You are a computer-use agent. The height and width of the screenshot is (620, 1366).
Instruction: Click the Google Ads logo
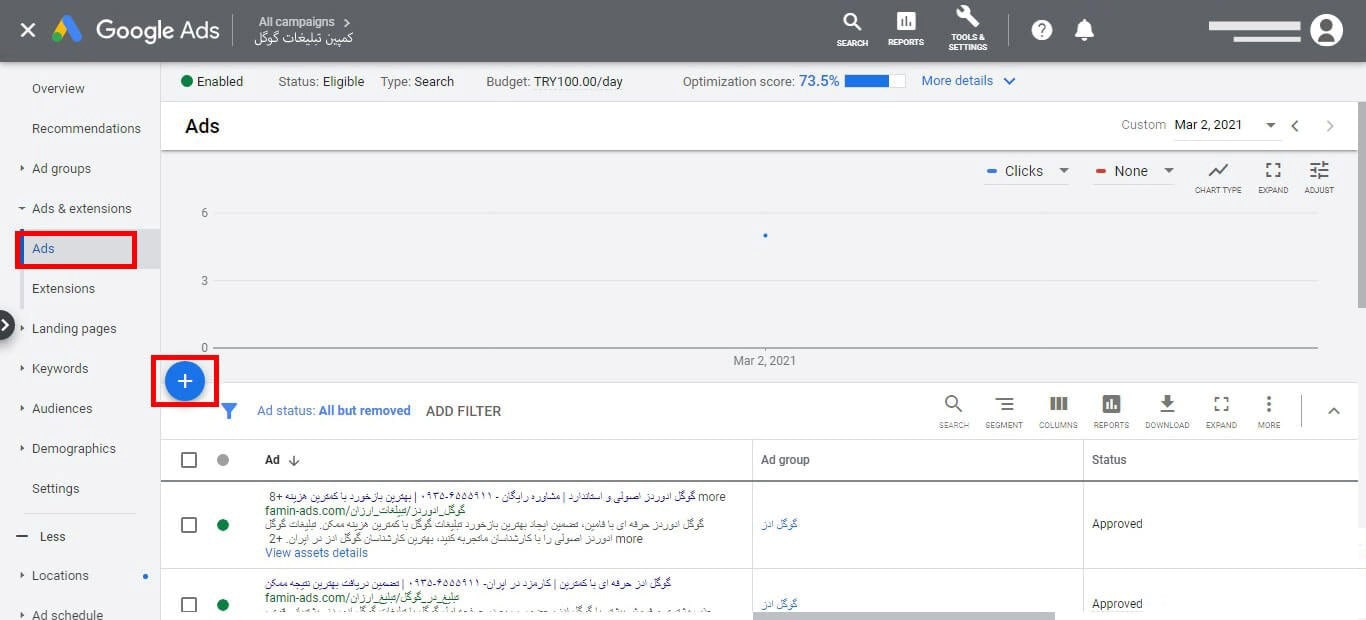click(x=136, y=30)
